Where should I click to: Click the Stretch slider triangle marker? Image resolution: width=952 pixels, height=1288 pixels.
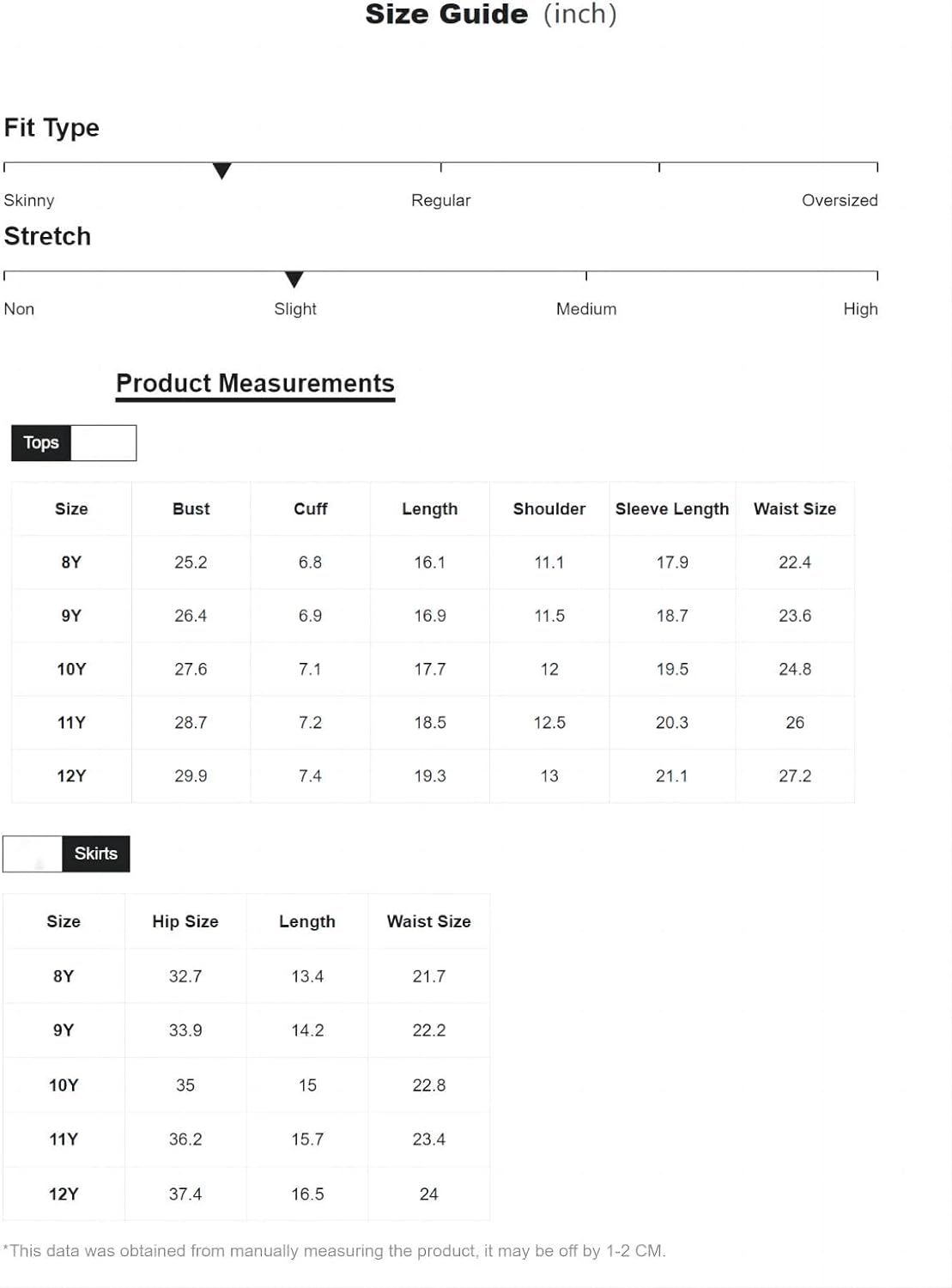(x=294, y=280)
